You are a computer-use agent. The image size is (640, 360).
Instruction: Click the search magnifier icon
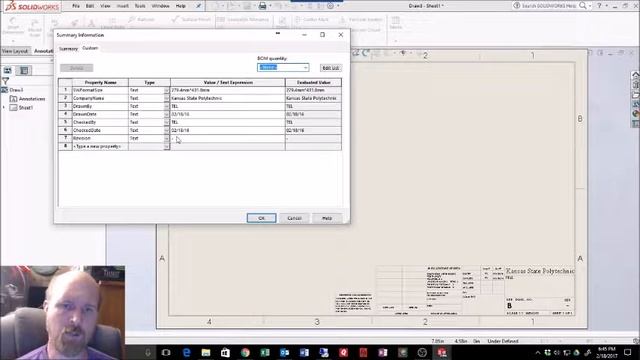pyautogui.click(x=583, y=6)
